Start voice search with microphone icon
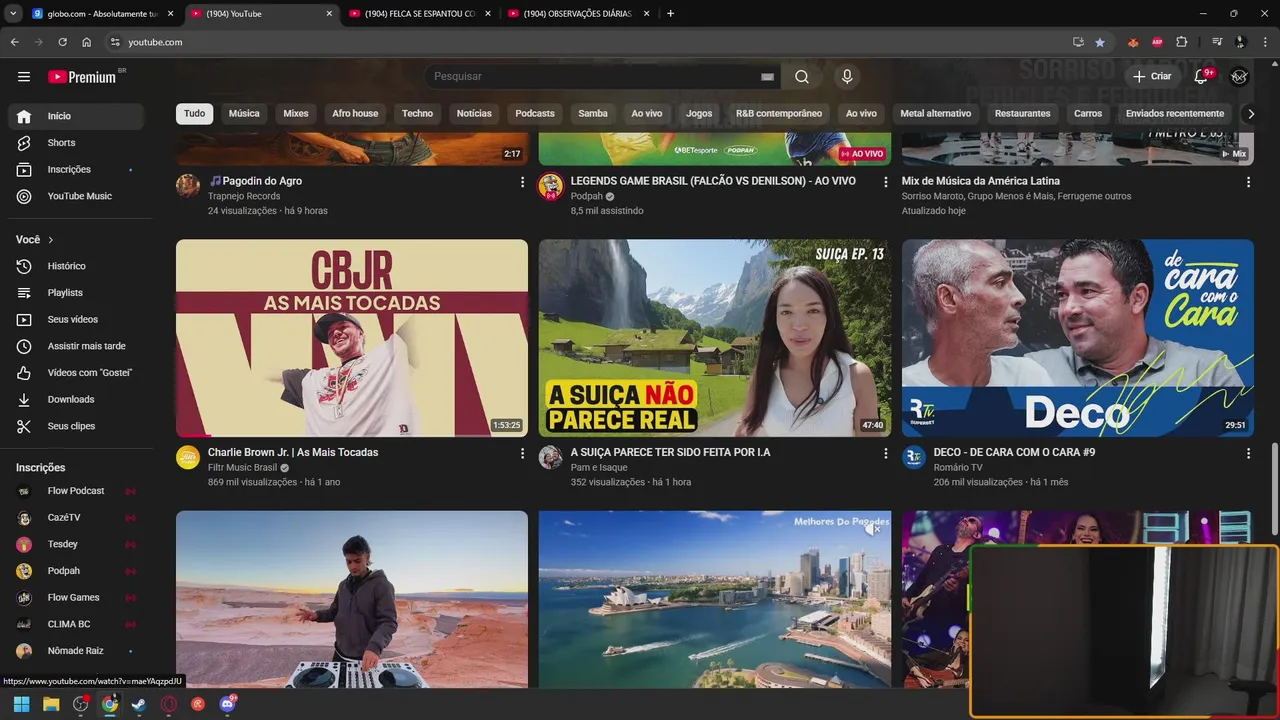The width and height of the screenshot is (1280, 720). (847, 77)
